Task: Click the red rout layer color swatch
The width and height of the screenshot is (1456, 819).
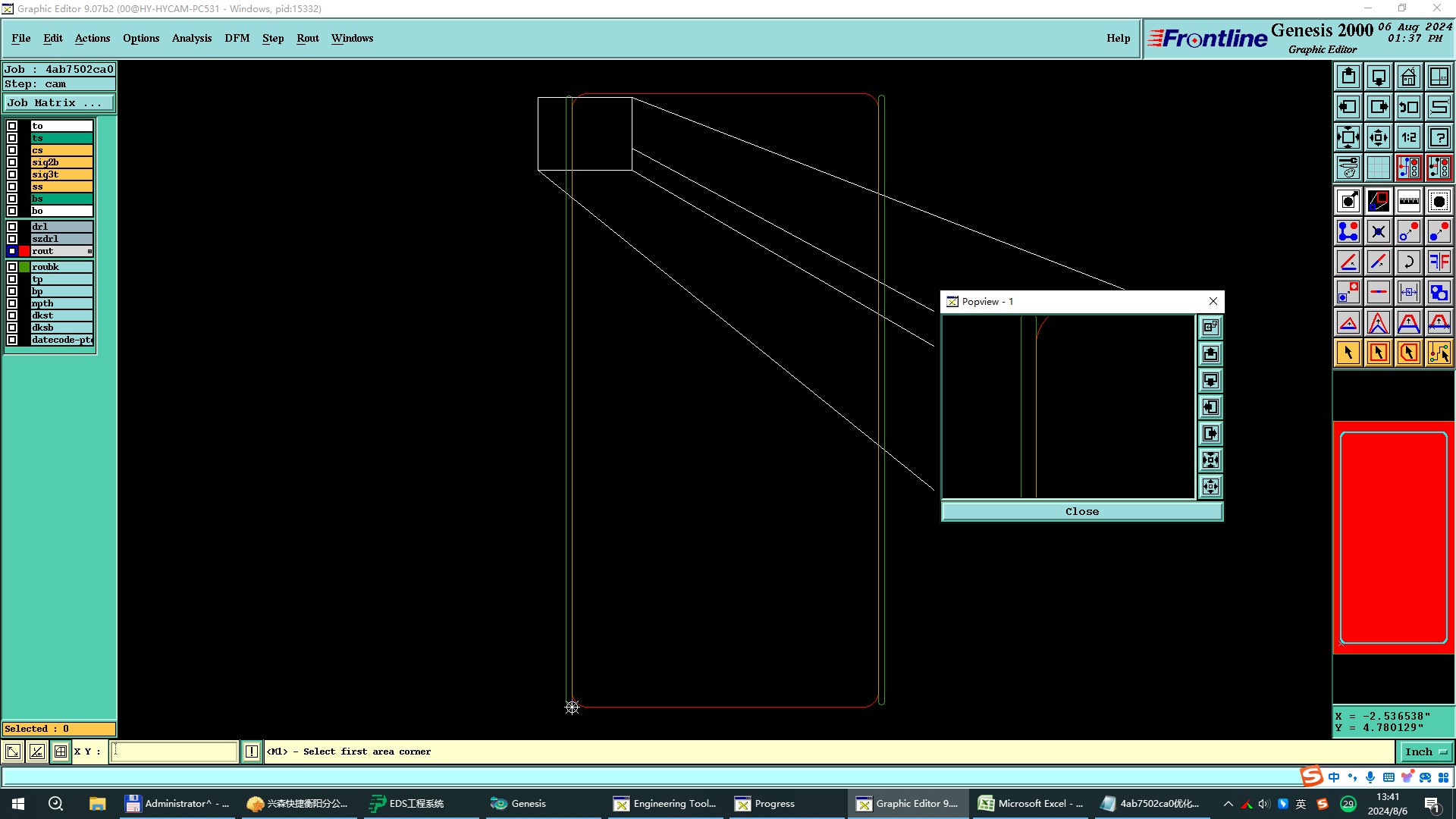Action: (24, 251)
